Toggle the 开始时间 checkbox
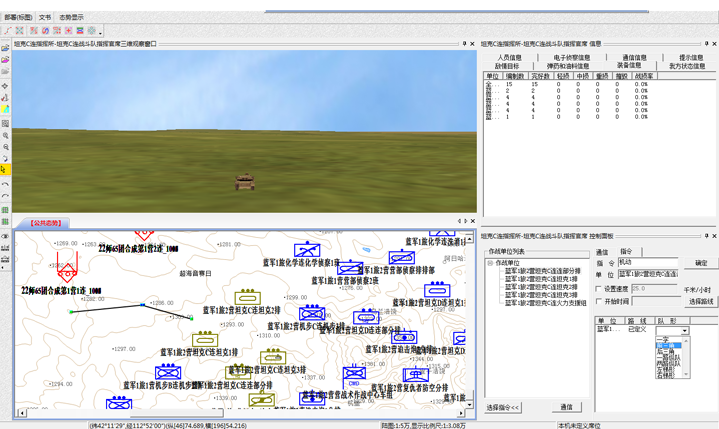719x429 pixels. tap(599, 301)
